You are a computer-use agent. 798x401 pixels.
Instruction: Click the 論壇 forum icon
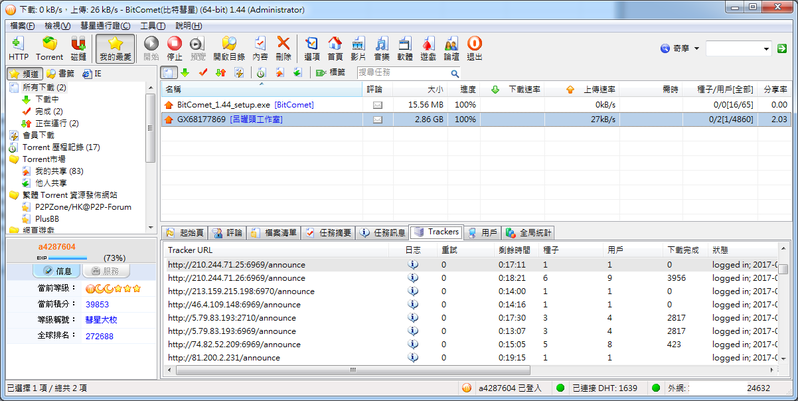(x=451, y=49)
